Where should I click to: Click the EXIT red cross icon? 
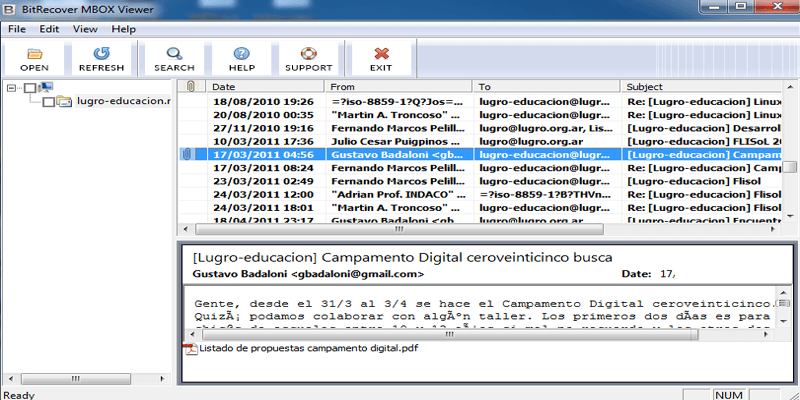coord(381,53)
